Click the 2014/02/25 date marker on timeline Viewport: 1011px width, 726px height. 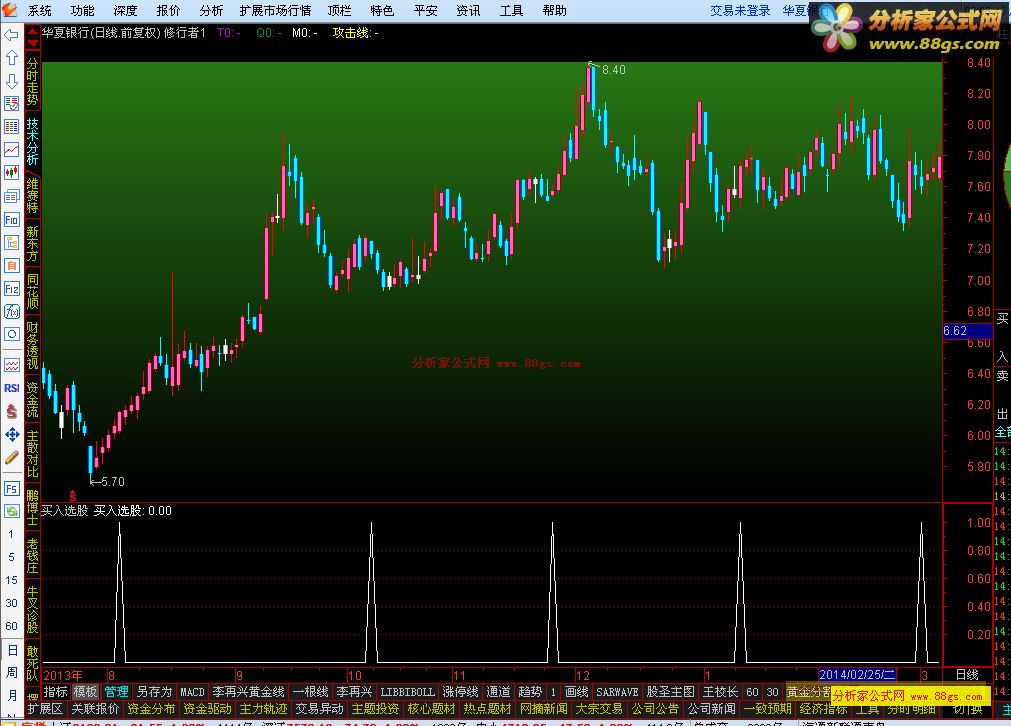click(857, 675)
